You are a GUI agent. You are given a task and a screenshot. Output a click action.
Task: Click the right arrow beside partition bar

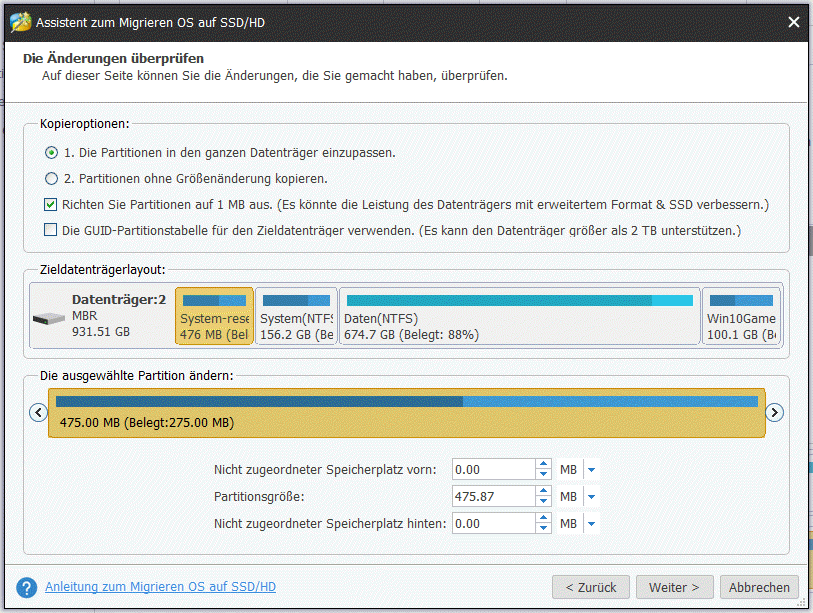click(x=774, y=412)
